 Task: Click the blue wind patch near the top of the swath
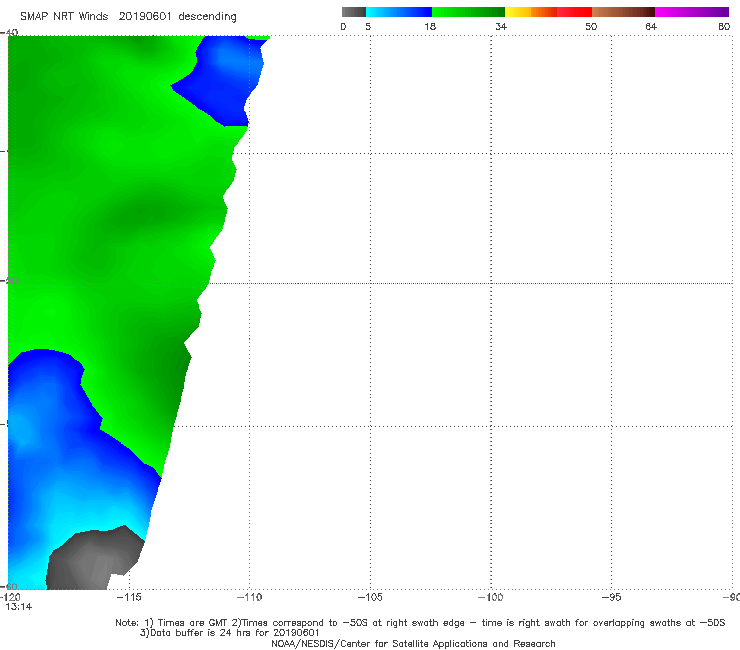[222, 80]
